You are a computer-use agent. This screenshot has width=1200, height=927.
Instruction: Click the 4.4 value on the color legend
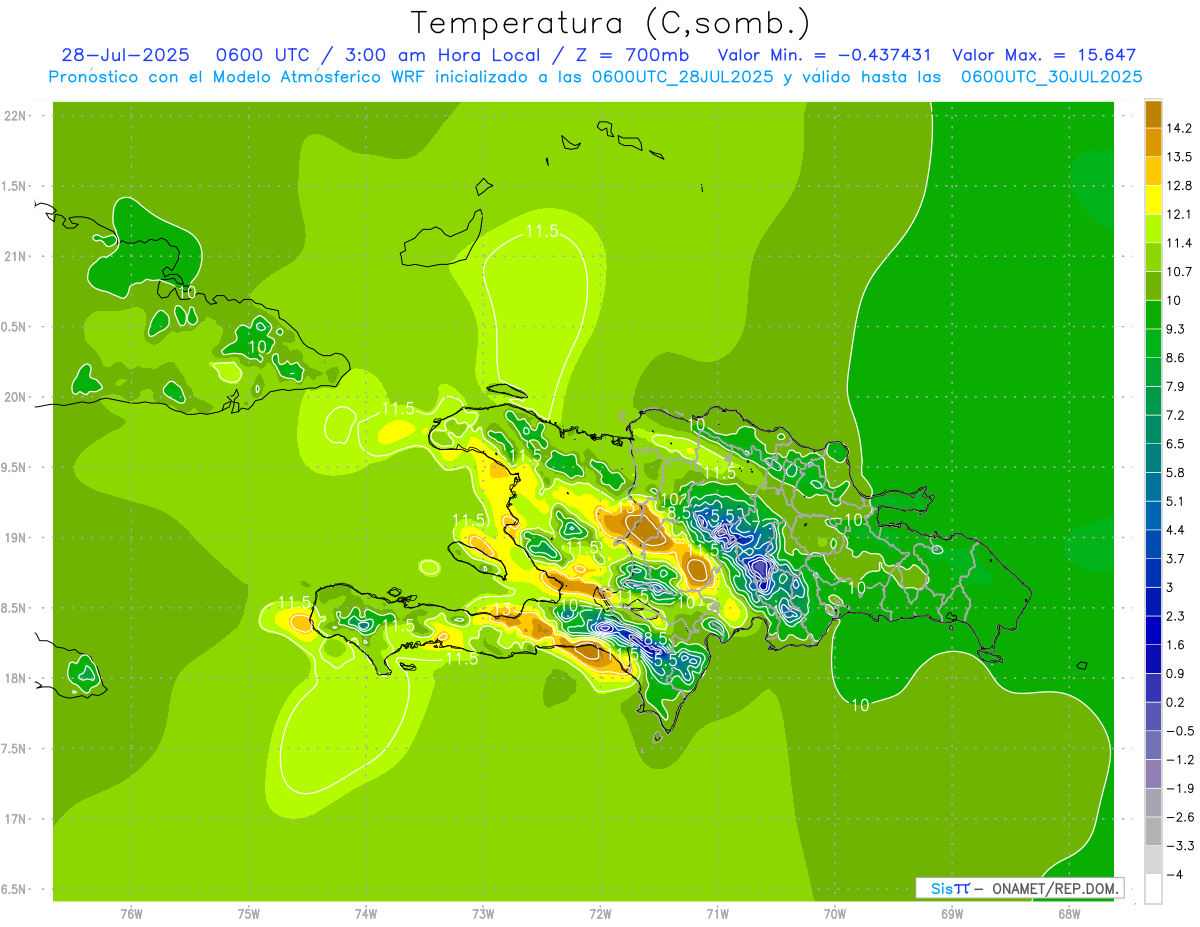[x=1175, y=529]
